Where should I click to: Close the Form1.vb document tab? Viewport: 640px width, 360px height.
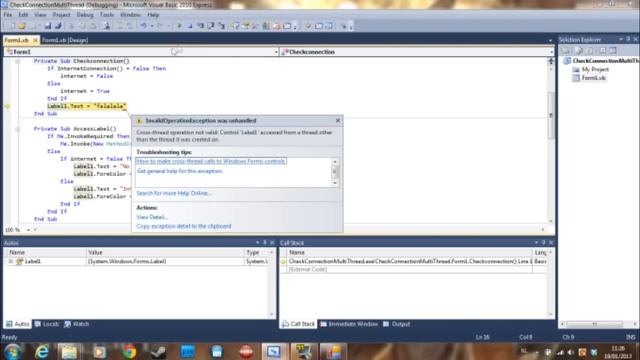tap(36, 40)
